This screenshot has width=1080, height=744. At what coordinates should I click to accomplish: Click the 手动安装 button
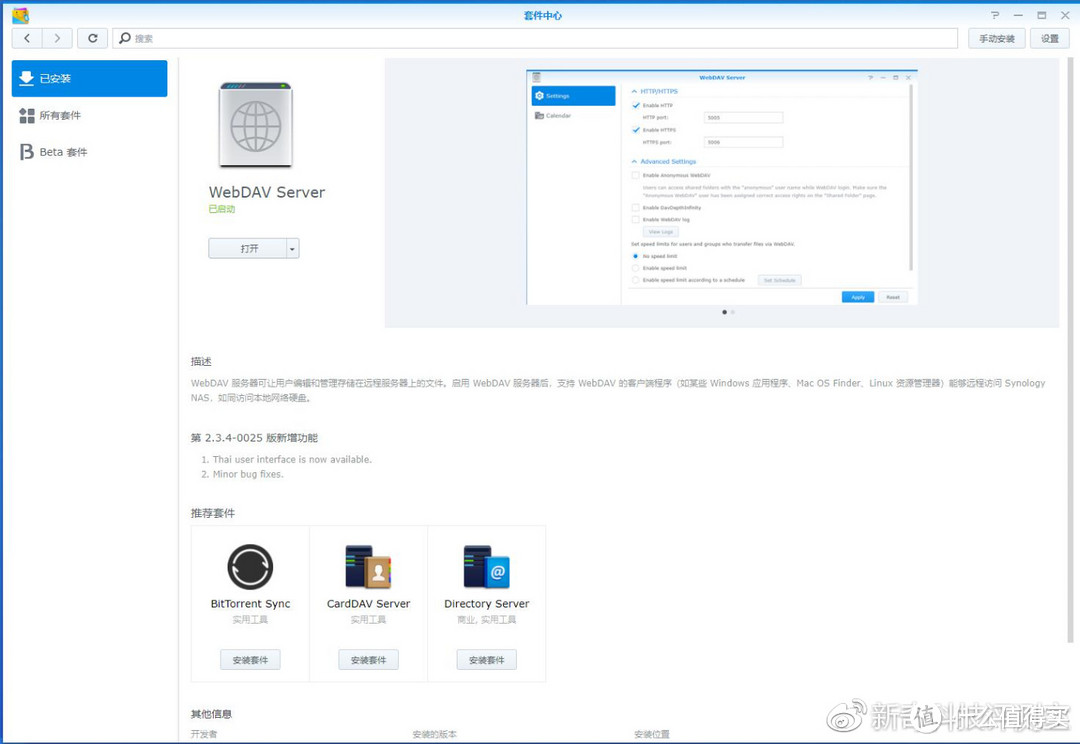[996, 38]
